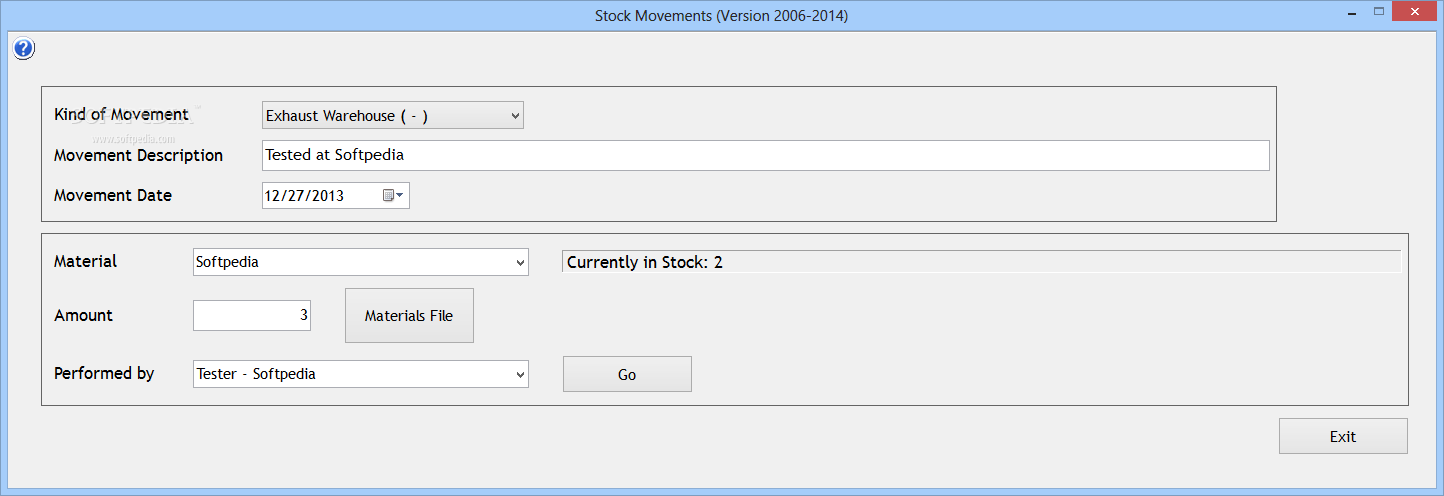Close the window with the red X
Viewport: 1444px width, 496px height.
click(1415, 11)
